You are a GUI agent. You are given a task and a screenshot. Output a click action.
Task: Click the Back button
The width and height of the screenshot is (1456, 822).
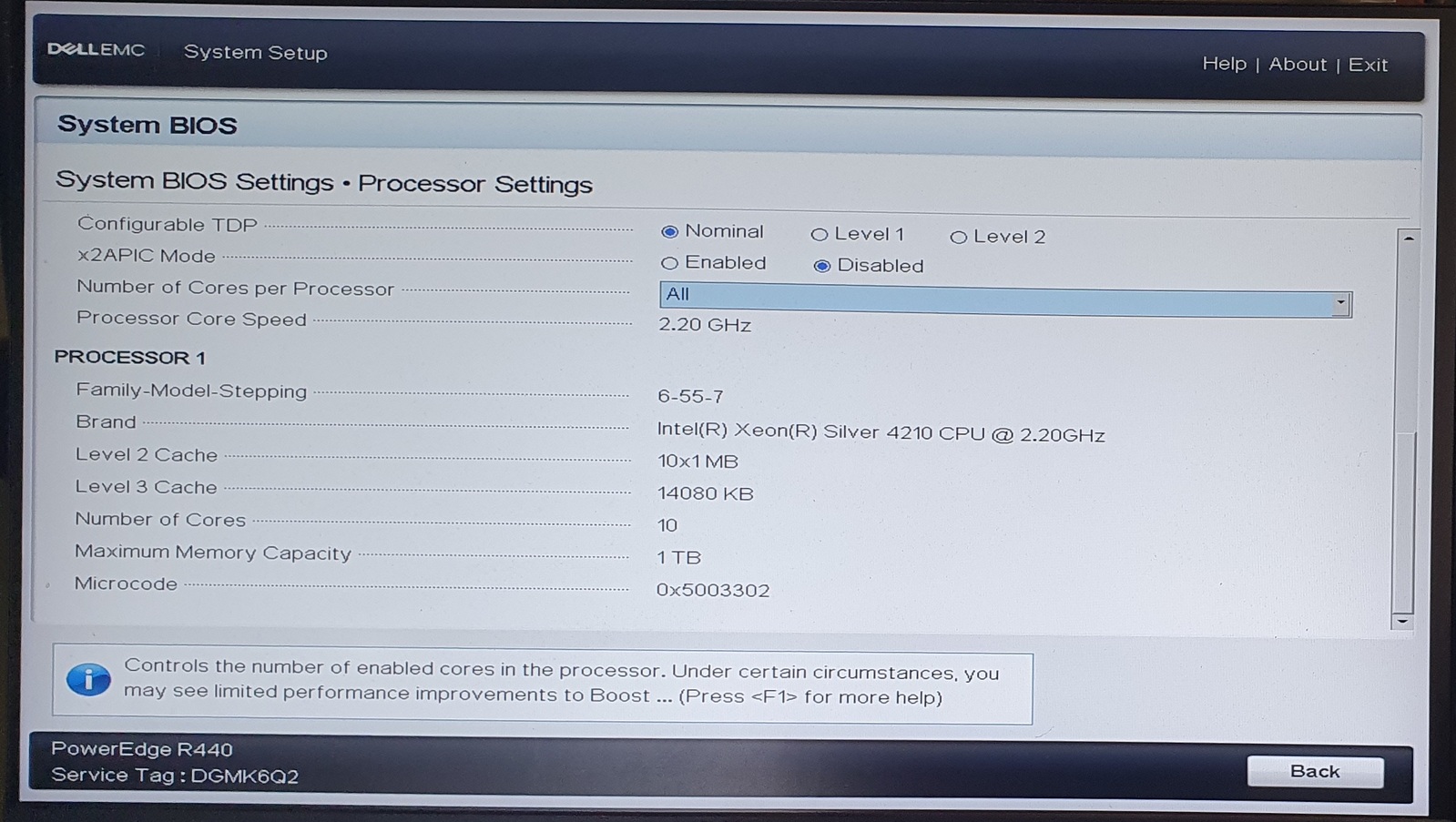coord(1315,772)
